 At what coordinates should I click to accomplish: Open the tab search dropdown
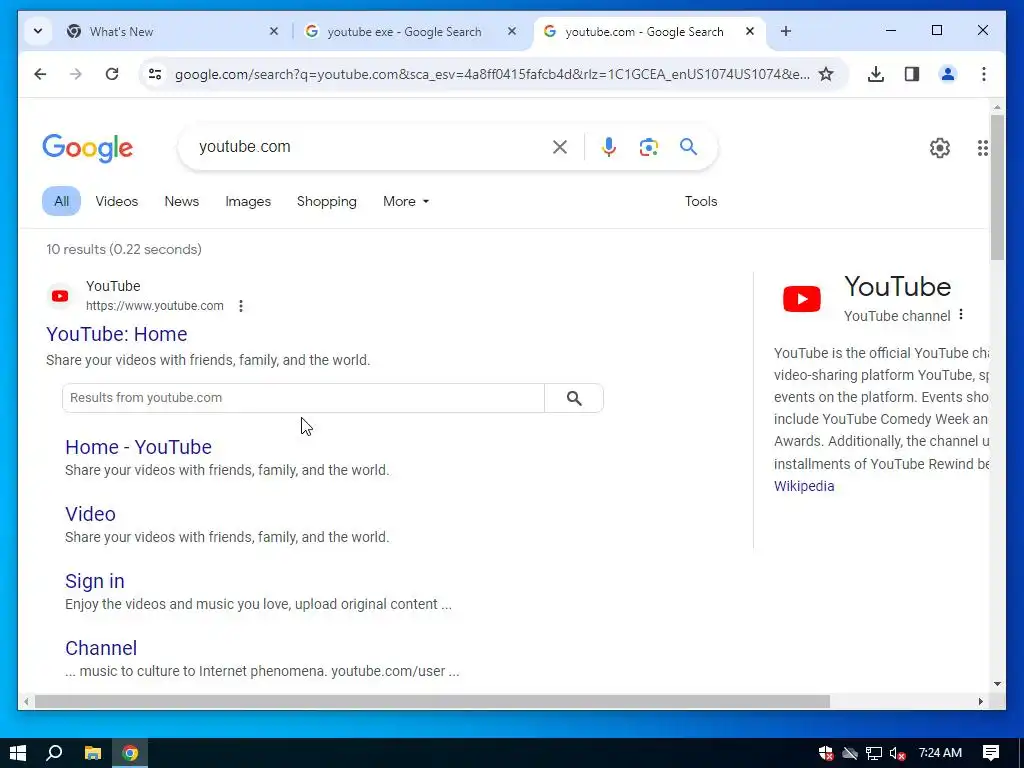click(38, 31)
